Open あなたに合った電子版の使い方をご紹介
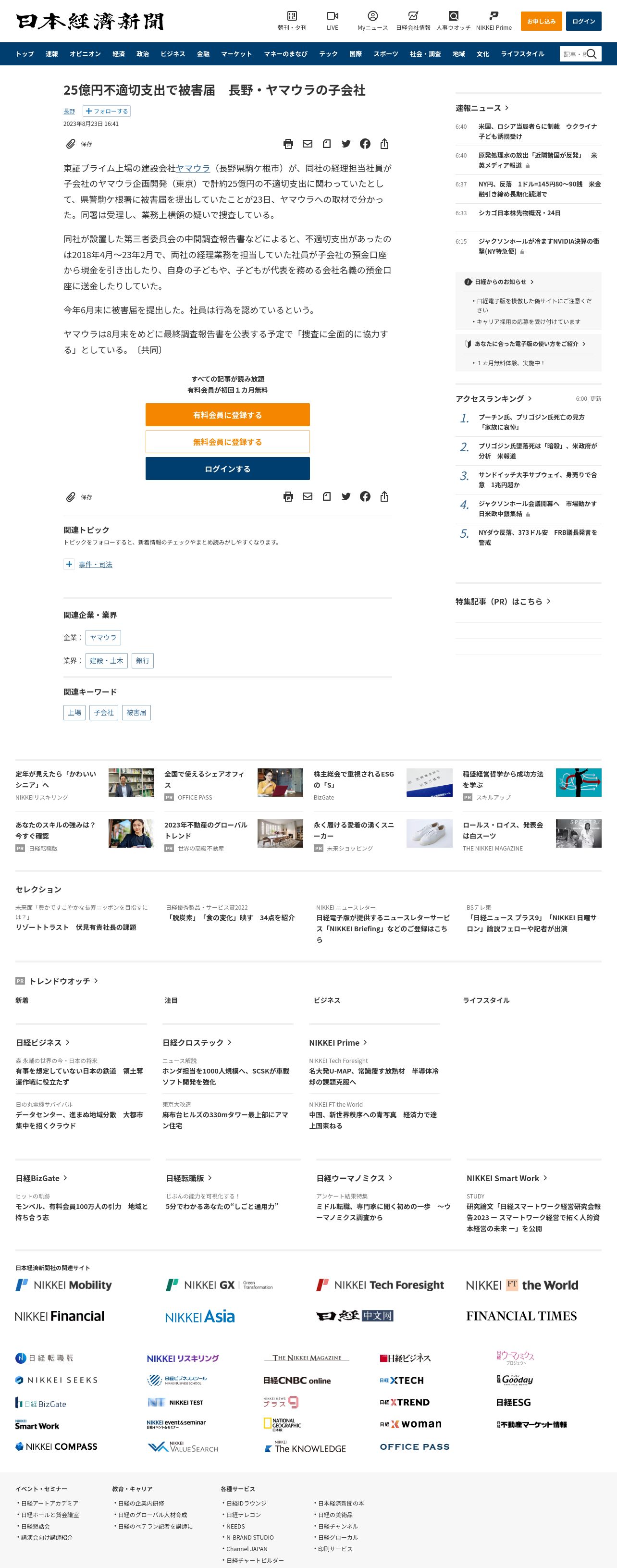The width and height of the screenshot is (617, 1568). pyautogui.click(x=526, y=344)
